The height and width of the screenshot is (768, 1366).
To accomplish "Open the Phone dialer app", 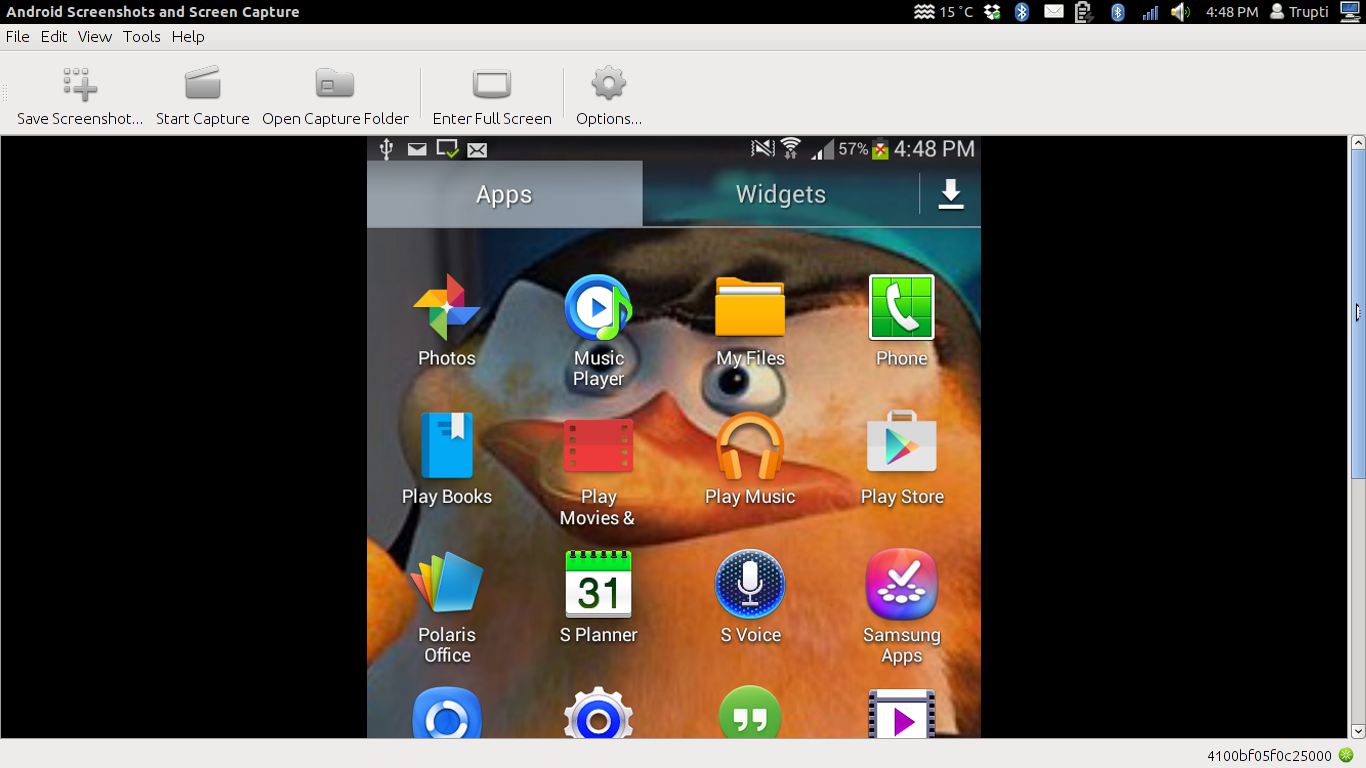I will [900, 308].
